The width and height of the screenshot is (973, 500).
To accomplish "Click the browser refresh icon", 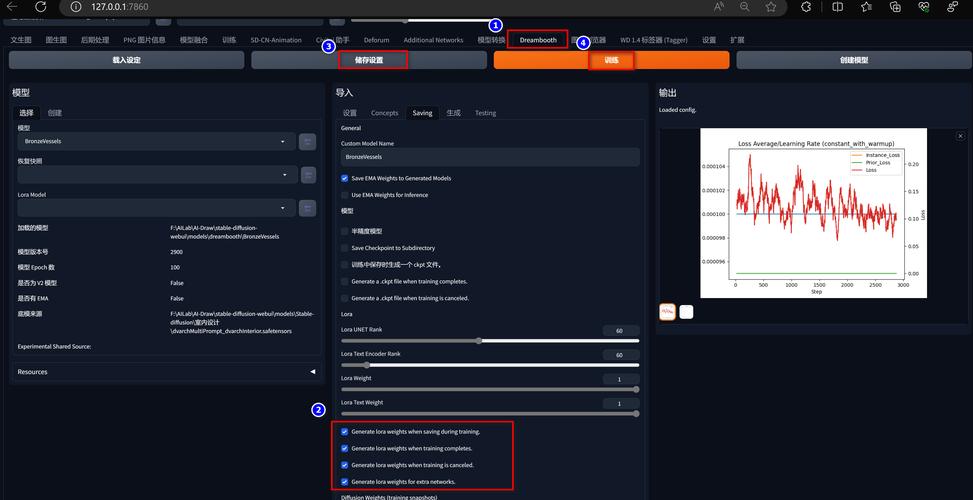I will (x=40, y=7).
